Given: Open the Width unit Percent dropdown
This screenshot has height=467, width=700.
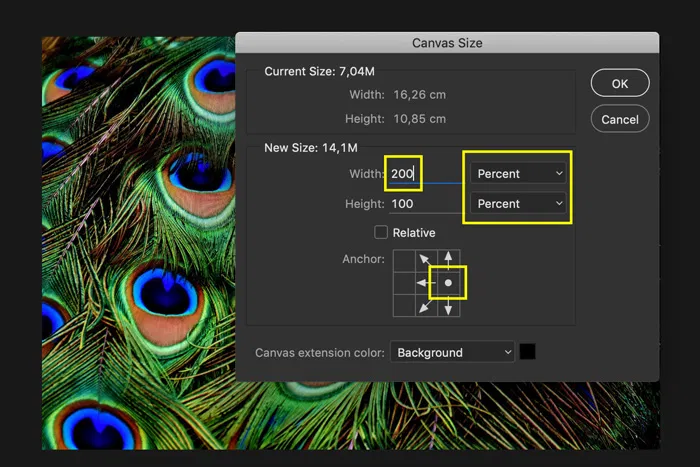Looking at the screenshot, I should pos(519,174).
